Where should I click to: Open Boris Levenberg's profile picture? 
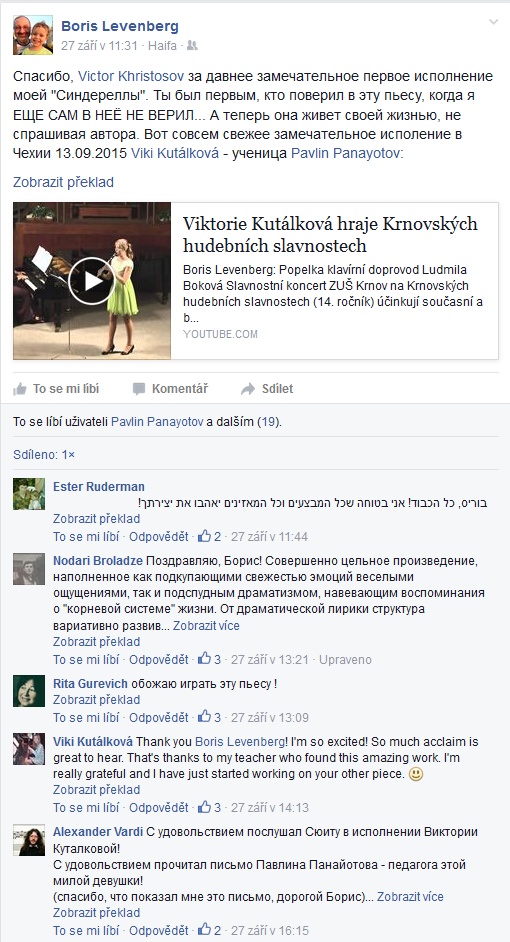tap(33, 35)
